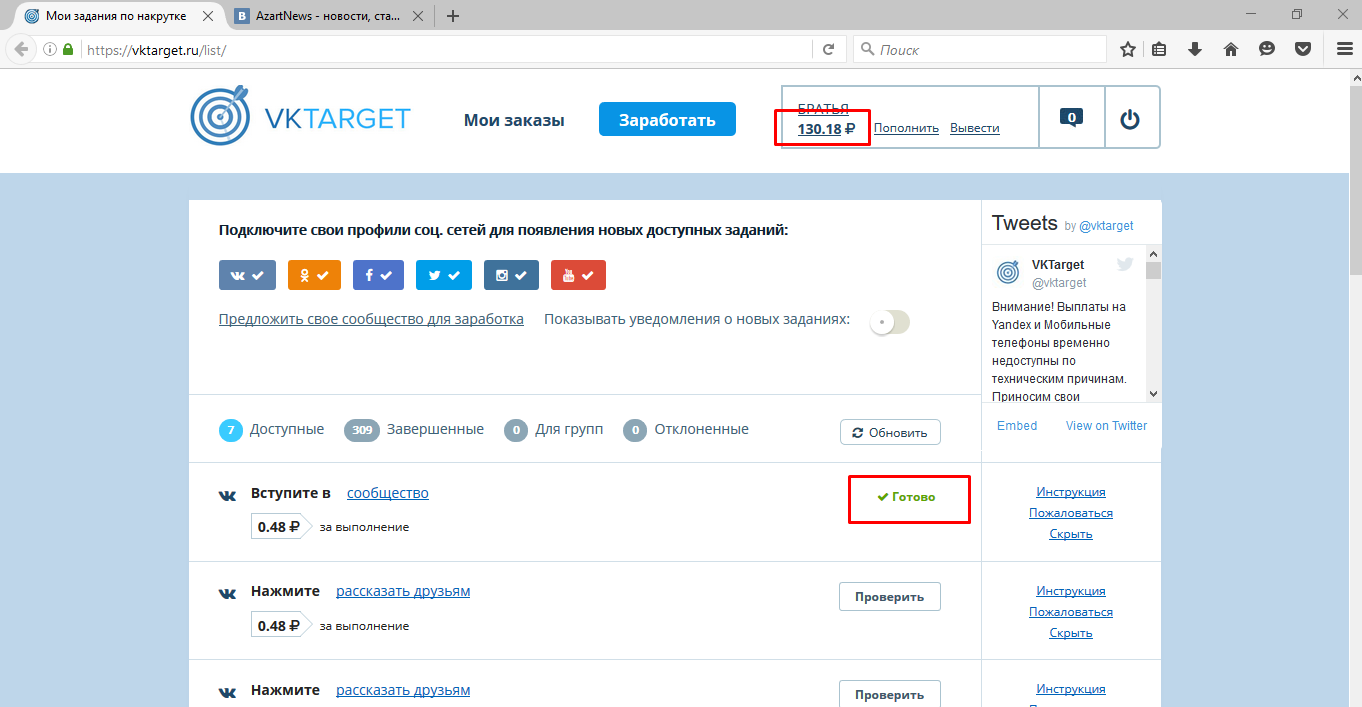Click the green lock site security icon
The height and width of the screenshot is (707, 1362).
pos(69,49)
